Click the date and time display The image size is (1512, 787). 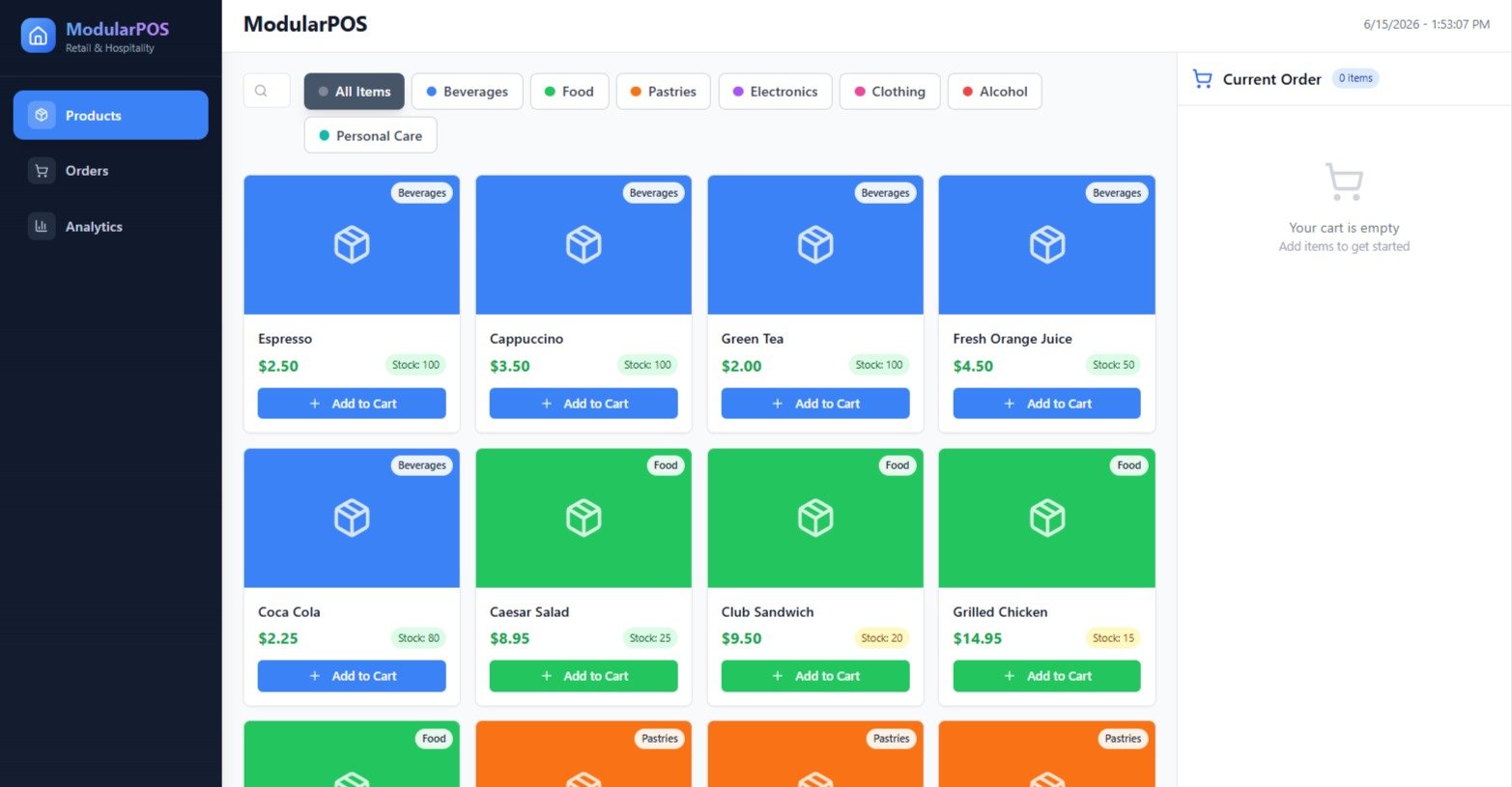1426,24
